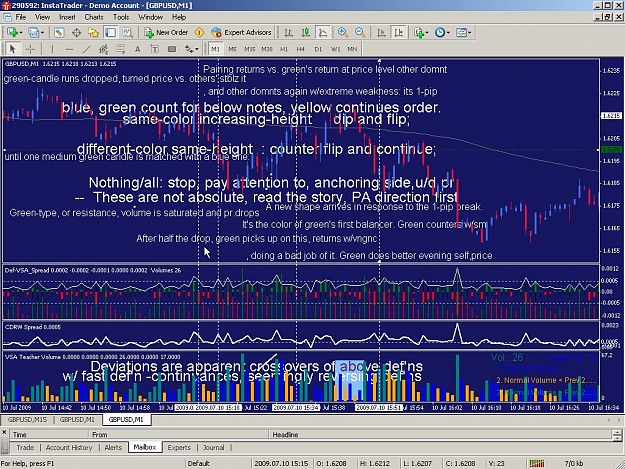This screenshot has height=469, width=625.
Task: Open the Help menu
Action: (x=179, y=17)
